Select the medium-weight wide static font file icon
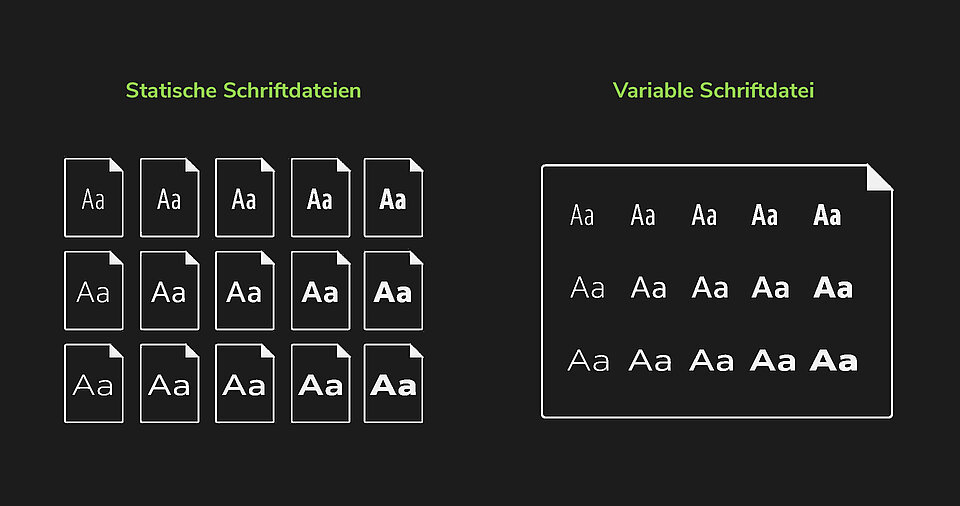The width and height of the screenshot is (960, 506). click(x=245, y=384)
